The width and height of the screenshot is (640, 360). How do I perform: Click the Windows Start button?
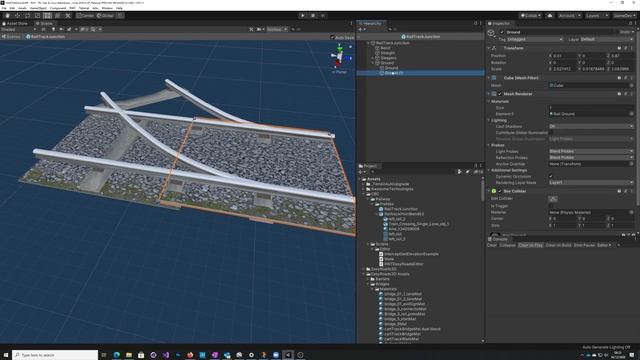[6, 355]
